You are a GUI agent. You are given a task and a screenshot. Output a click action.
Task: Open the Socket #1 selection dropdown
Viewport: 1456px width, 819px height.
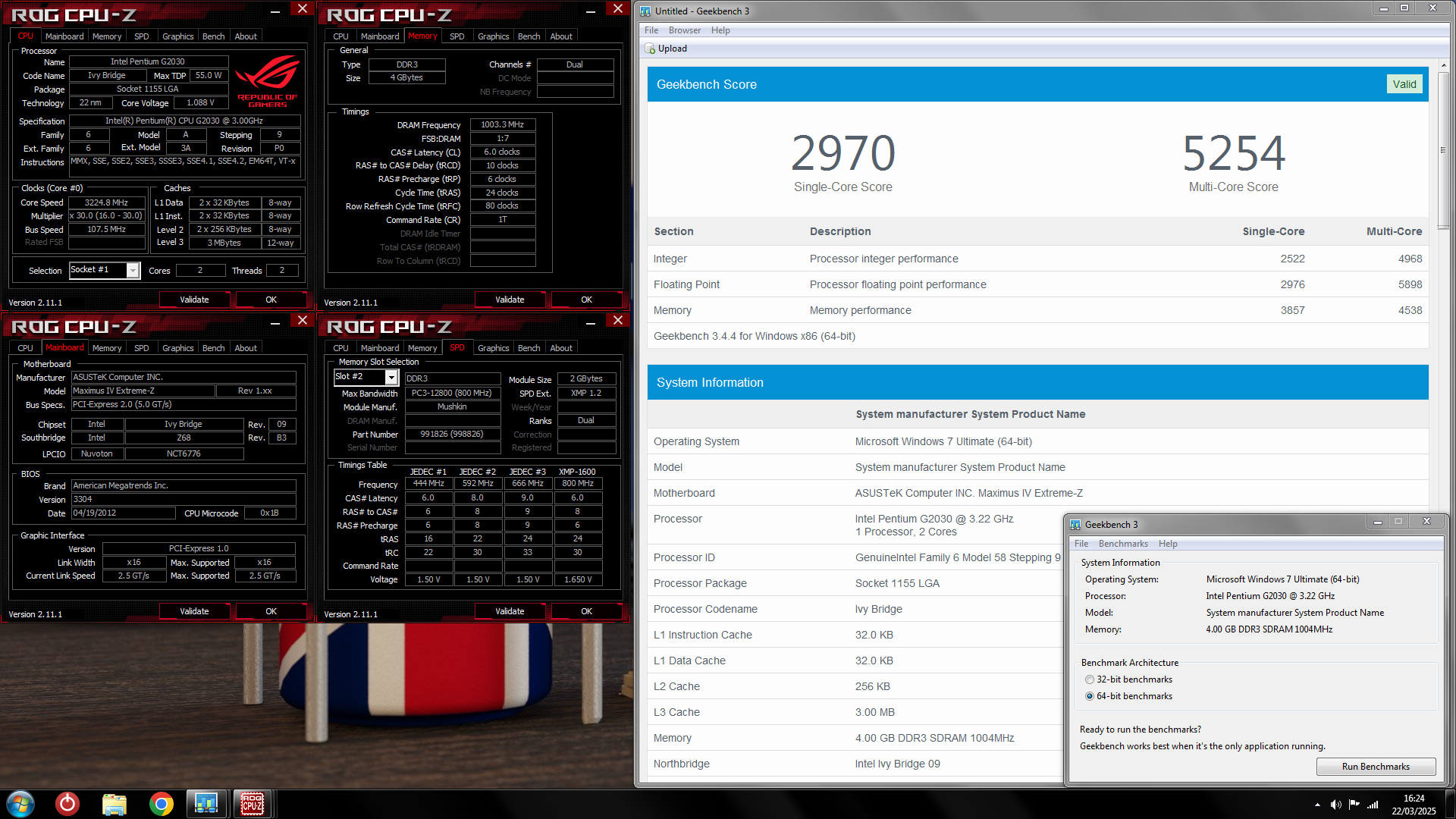(x=133, y=271)
